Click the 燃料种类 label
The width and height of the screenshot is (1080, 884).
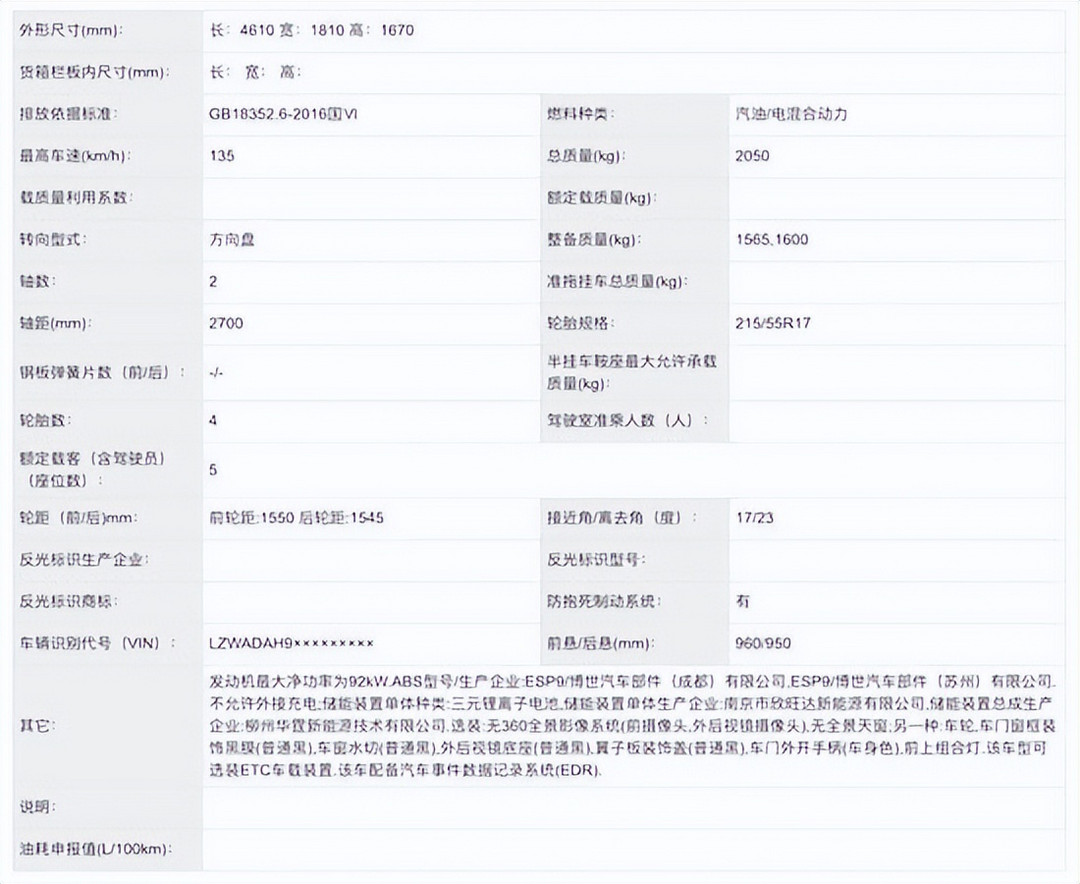tap(581, 114)
